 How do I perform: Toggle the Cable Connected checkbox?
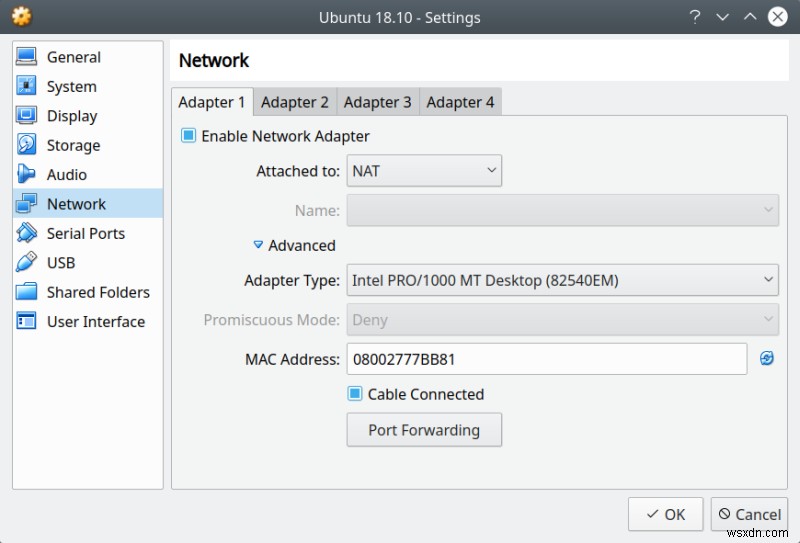[x=355, y=393]
